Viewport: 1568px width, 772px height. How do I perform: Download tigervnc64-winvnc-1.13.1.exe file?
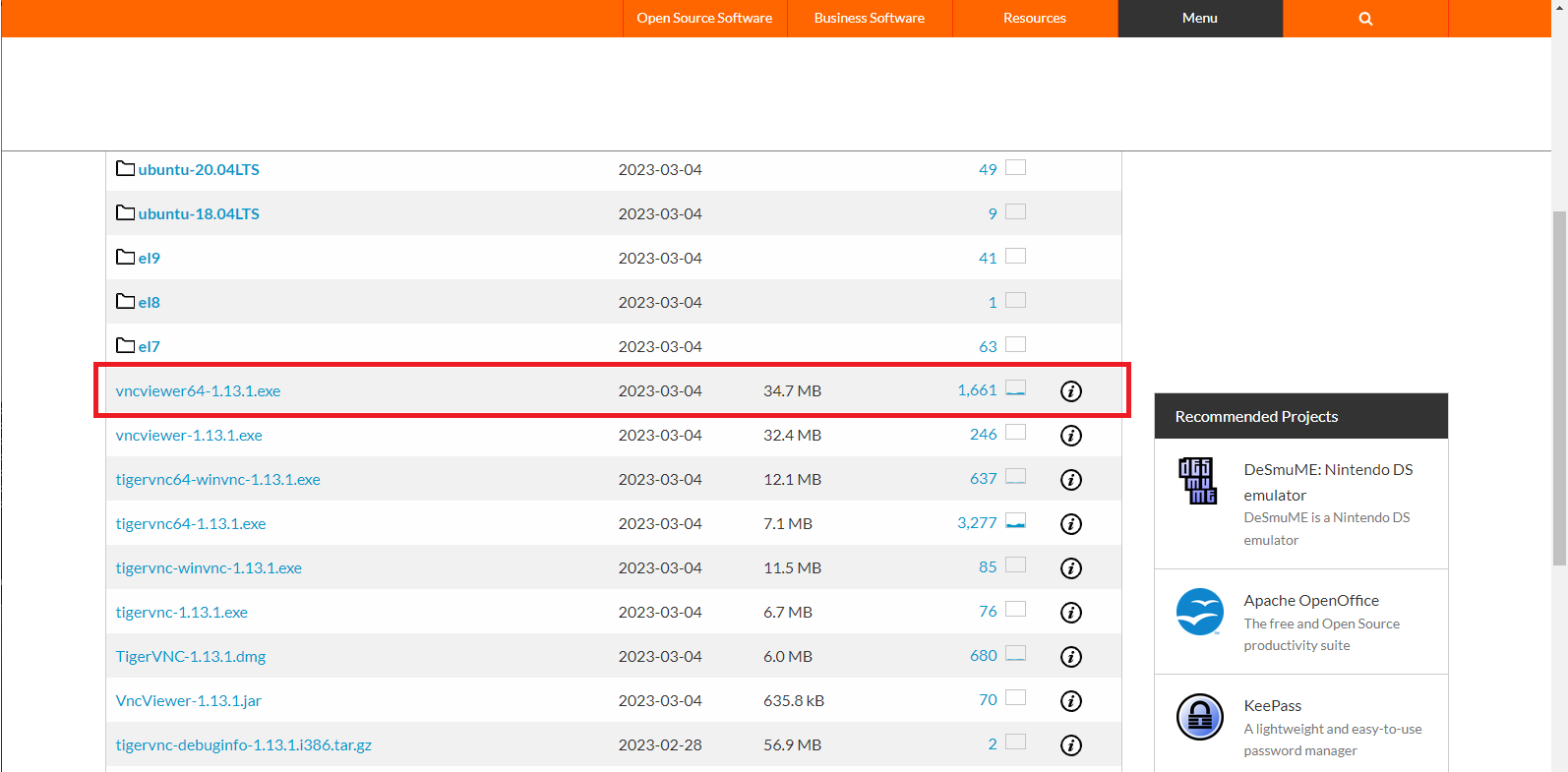click(217, 480)
